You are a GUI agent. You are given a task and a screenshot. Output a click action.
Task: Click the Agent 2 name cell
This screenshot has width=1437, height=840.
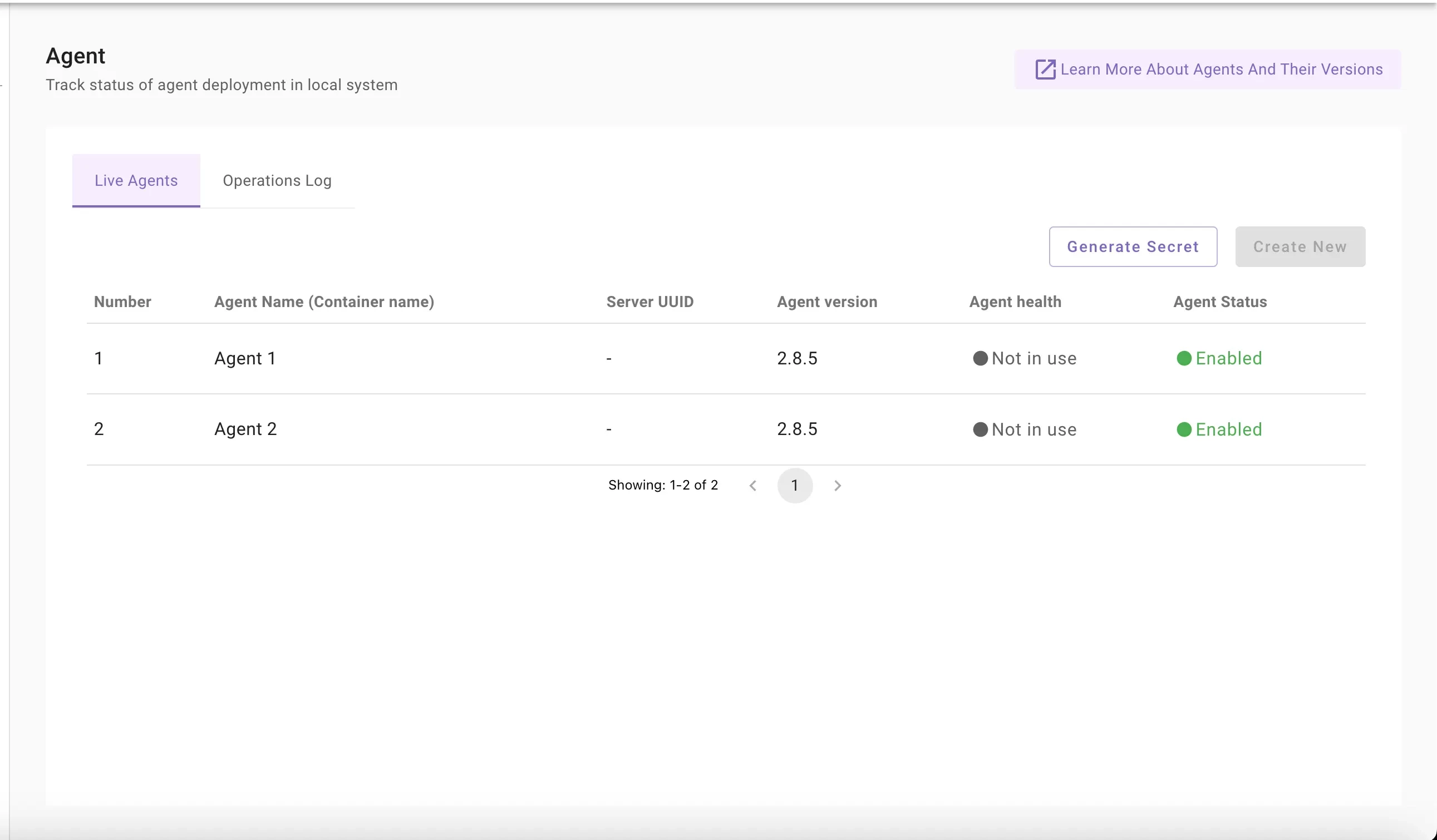coord(245,429)
